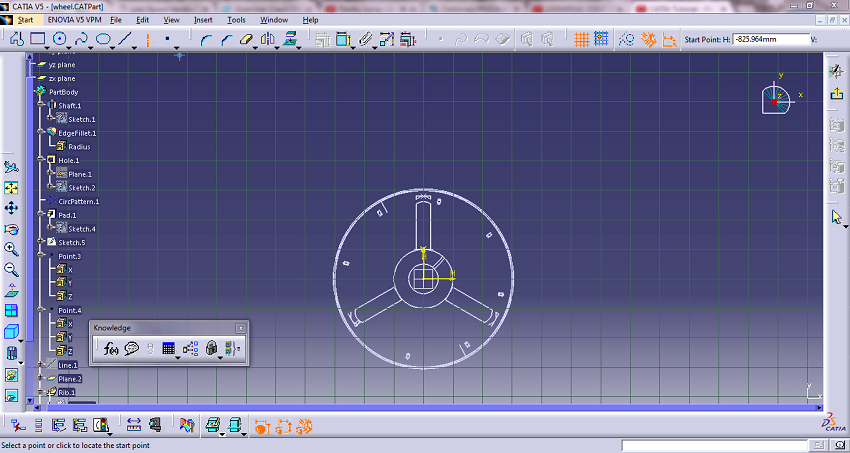Select the Chamfer tool
The height and width of the screenshot is (453, 850).
coord(226,39)
